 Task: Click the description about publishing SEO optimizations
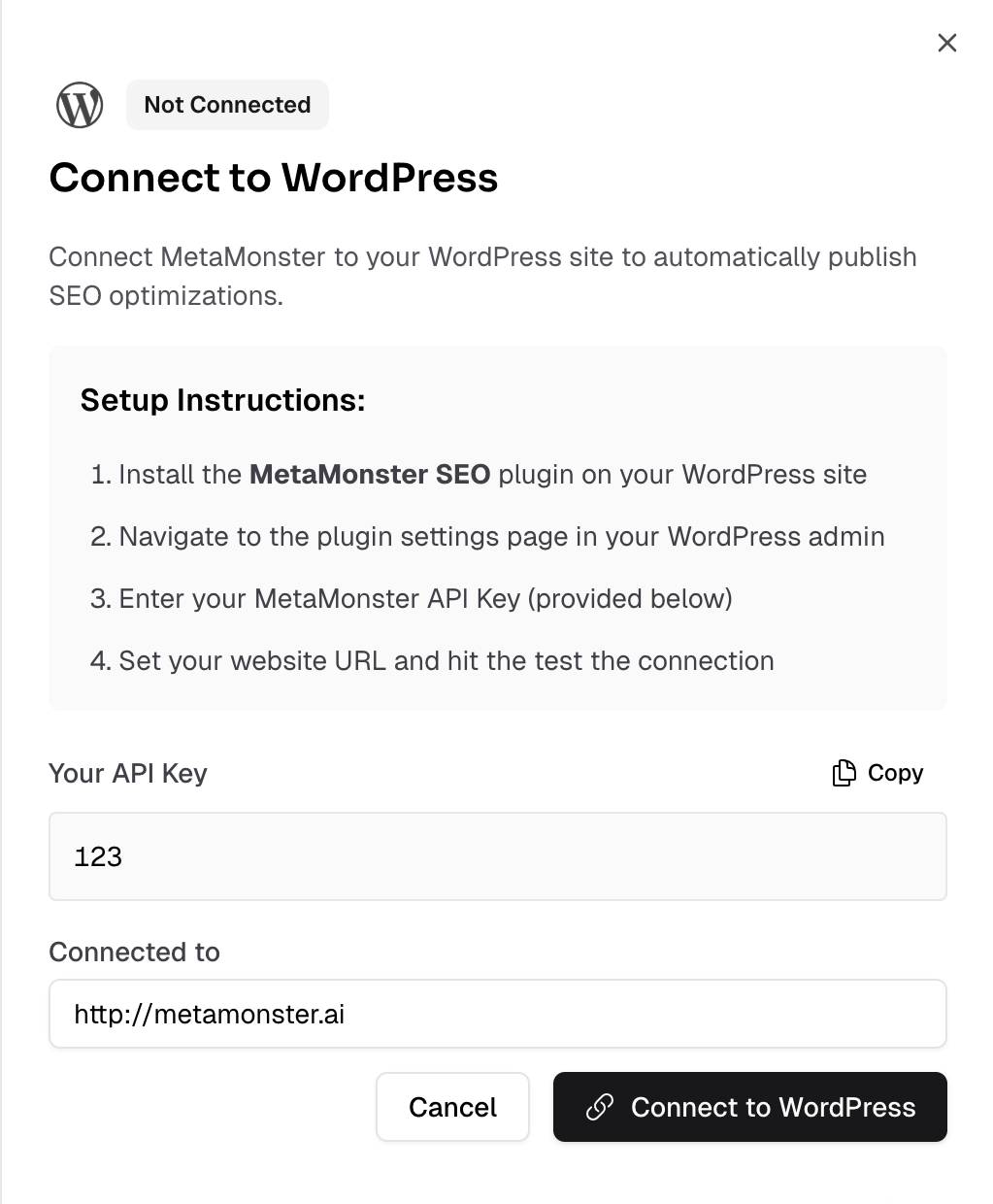pos(482,276)
